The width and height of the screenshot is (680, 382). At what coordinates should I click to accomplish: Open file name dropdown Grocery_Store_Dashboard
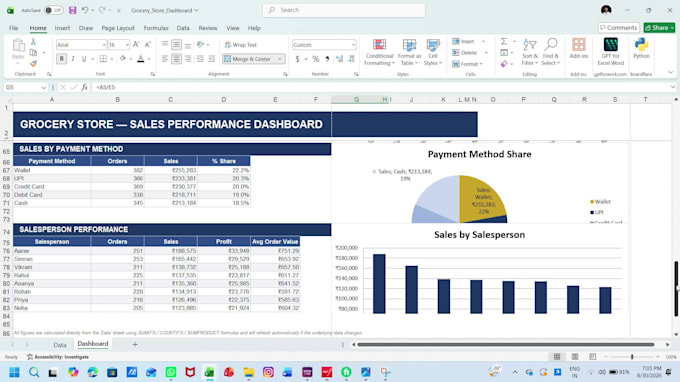coord(165,10)
